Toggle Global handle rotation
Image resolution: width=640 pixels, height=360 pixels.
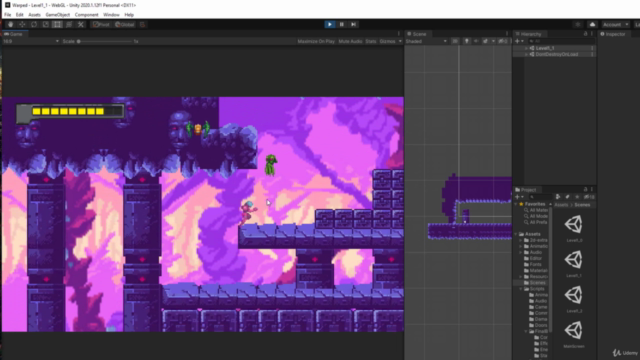[x=125, y=24]
